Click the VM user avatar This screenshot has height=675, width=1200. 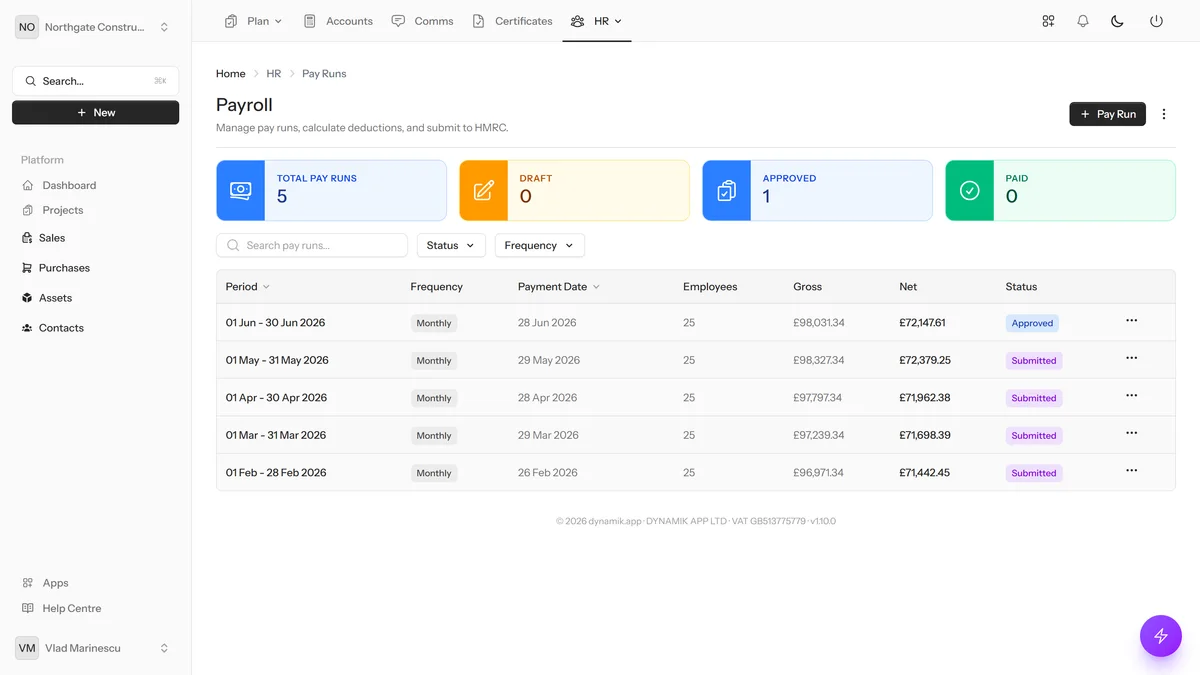pos(27,648)
